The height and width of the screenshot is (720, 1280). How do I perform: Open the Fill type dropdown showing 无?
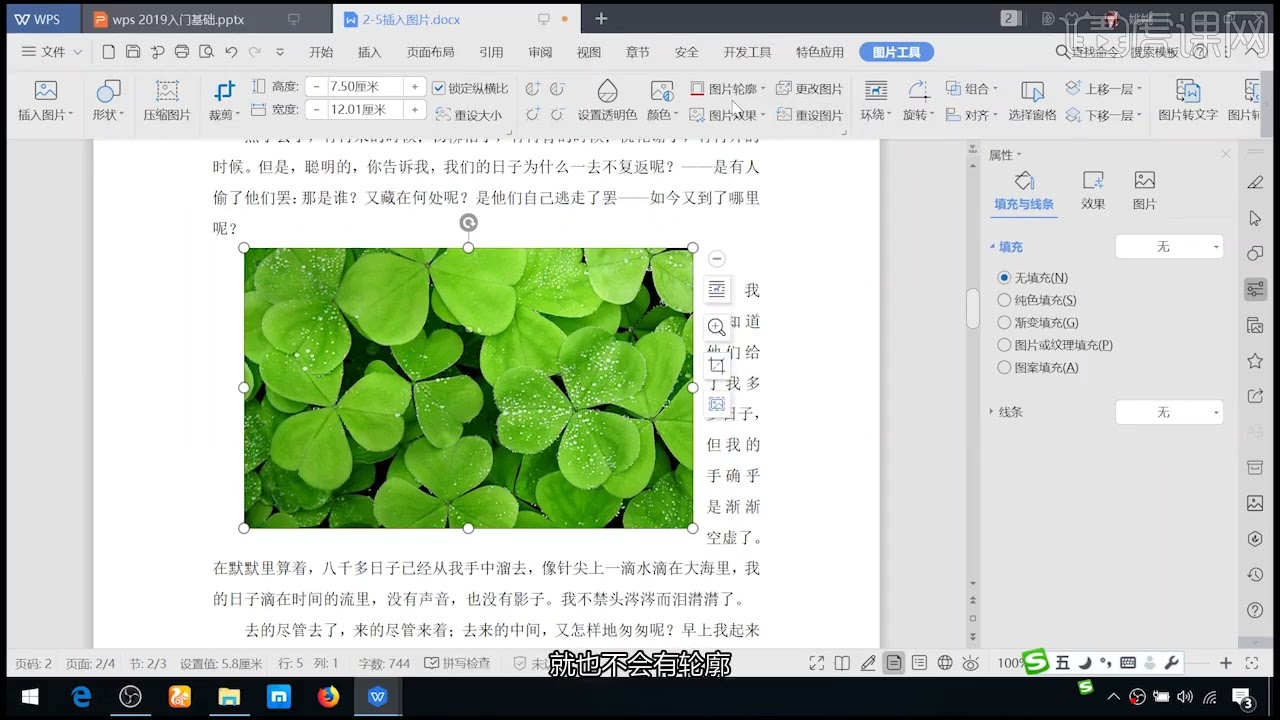pyautogui.click(x=1169, y=246)
